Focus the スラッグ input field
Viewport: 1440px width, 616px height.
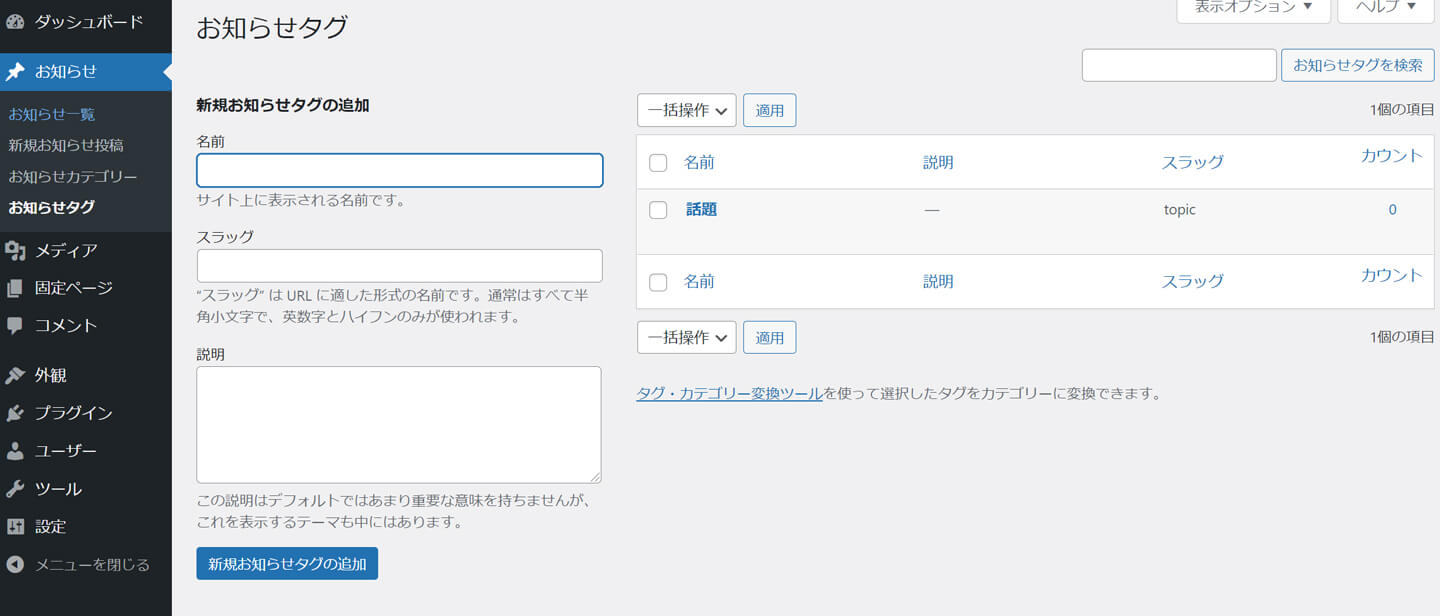pyautogui.click(x=400, y=266)
